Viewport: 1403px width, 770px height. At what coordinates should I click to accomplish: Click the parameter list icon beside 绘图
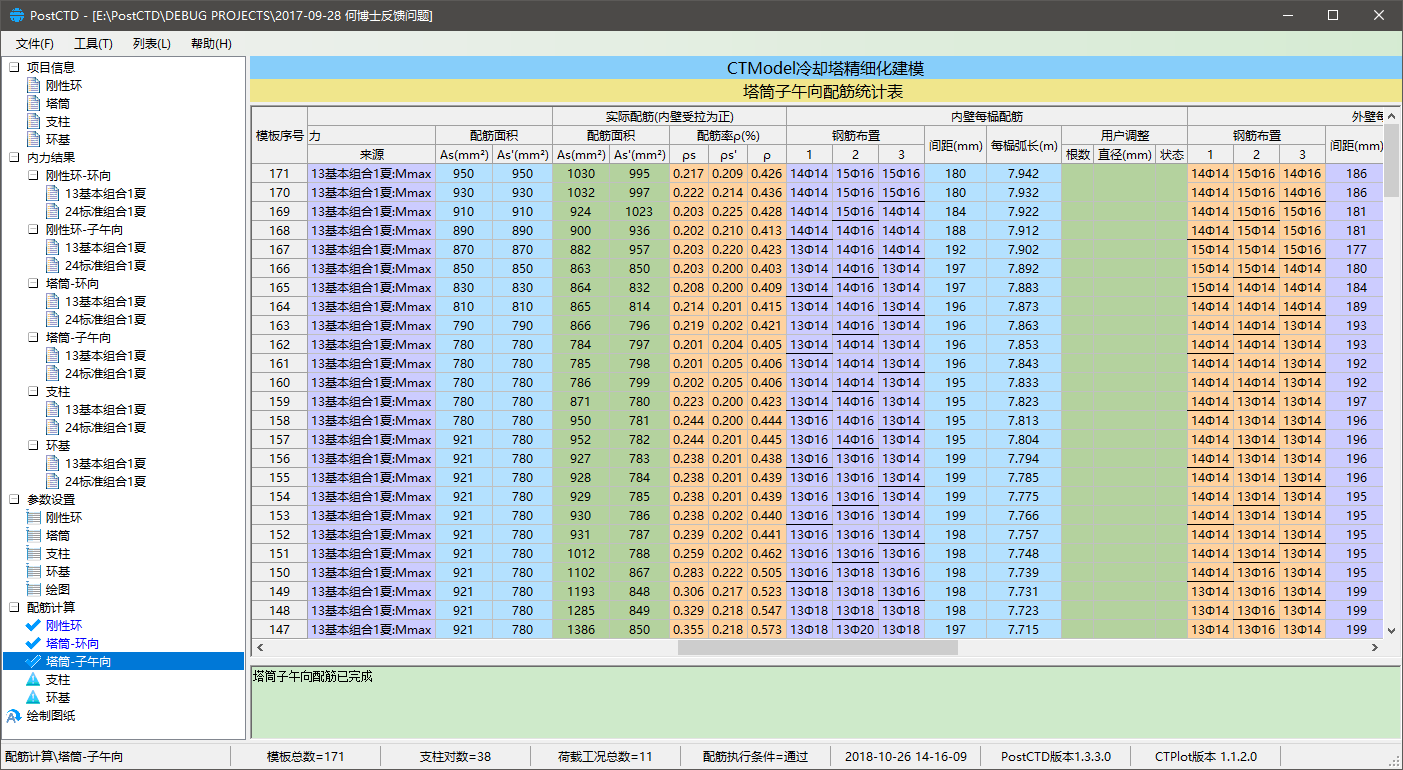(x=35, y=590)
